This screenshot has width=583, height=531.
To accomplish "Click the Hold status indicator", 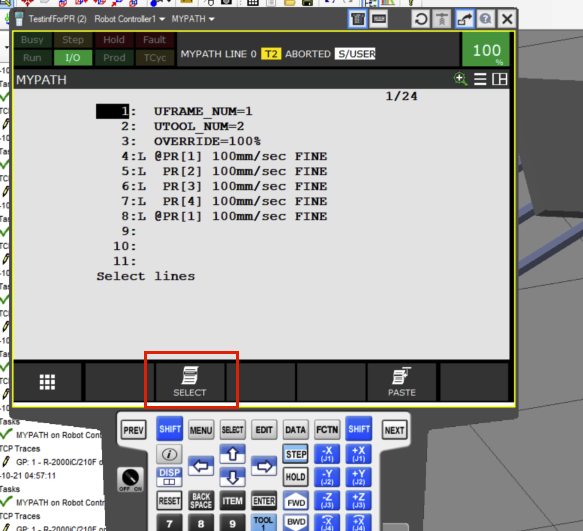I will [x=114, y=40].
